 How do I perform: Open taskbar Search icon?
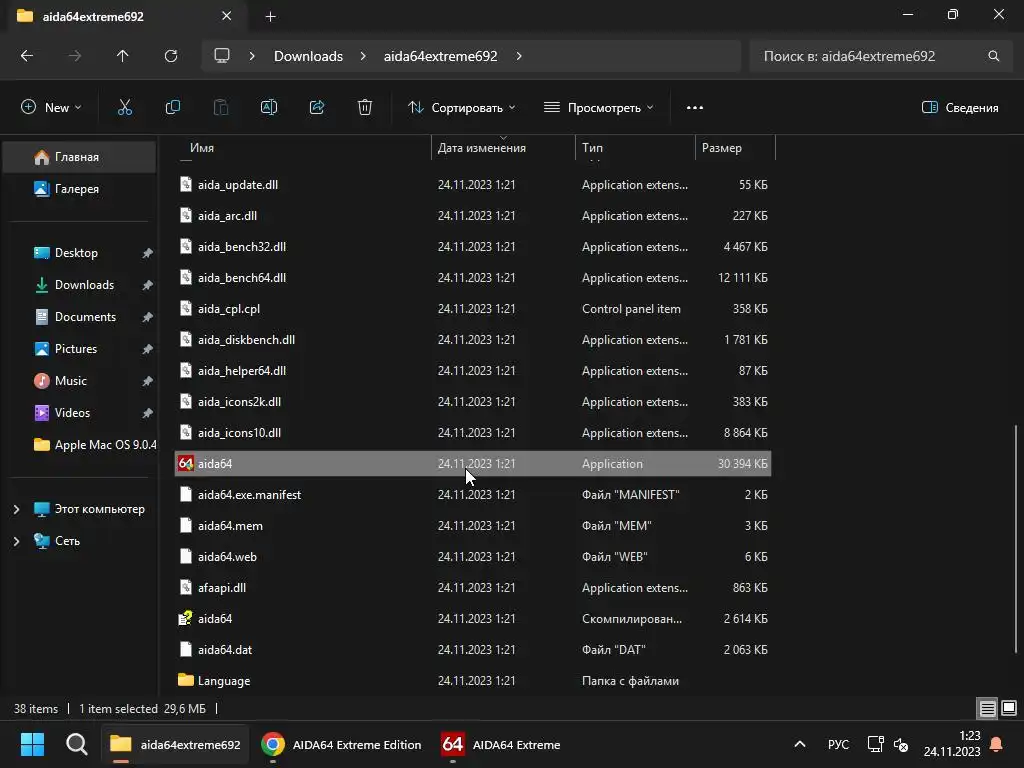[76, 744]
